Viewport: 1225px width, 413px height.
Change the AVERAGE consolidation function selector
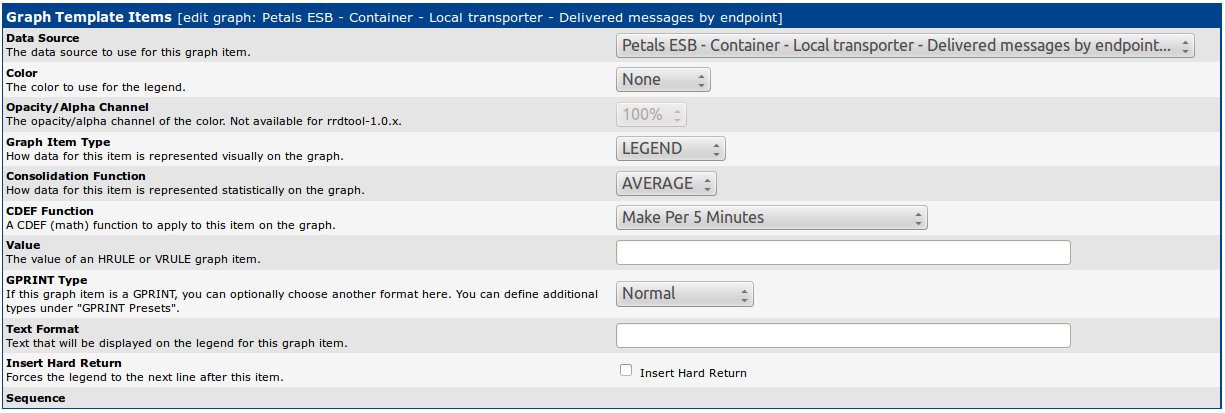pos(666,183)
